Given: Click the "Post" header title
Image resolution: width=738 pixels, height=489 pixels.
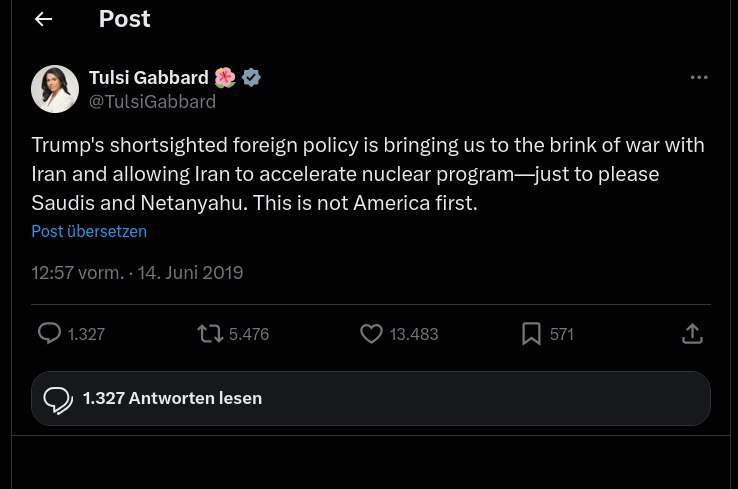Looking at the screenshot, I should 124,19.
